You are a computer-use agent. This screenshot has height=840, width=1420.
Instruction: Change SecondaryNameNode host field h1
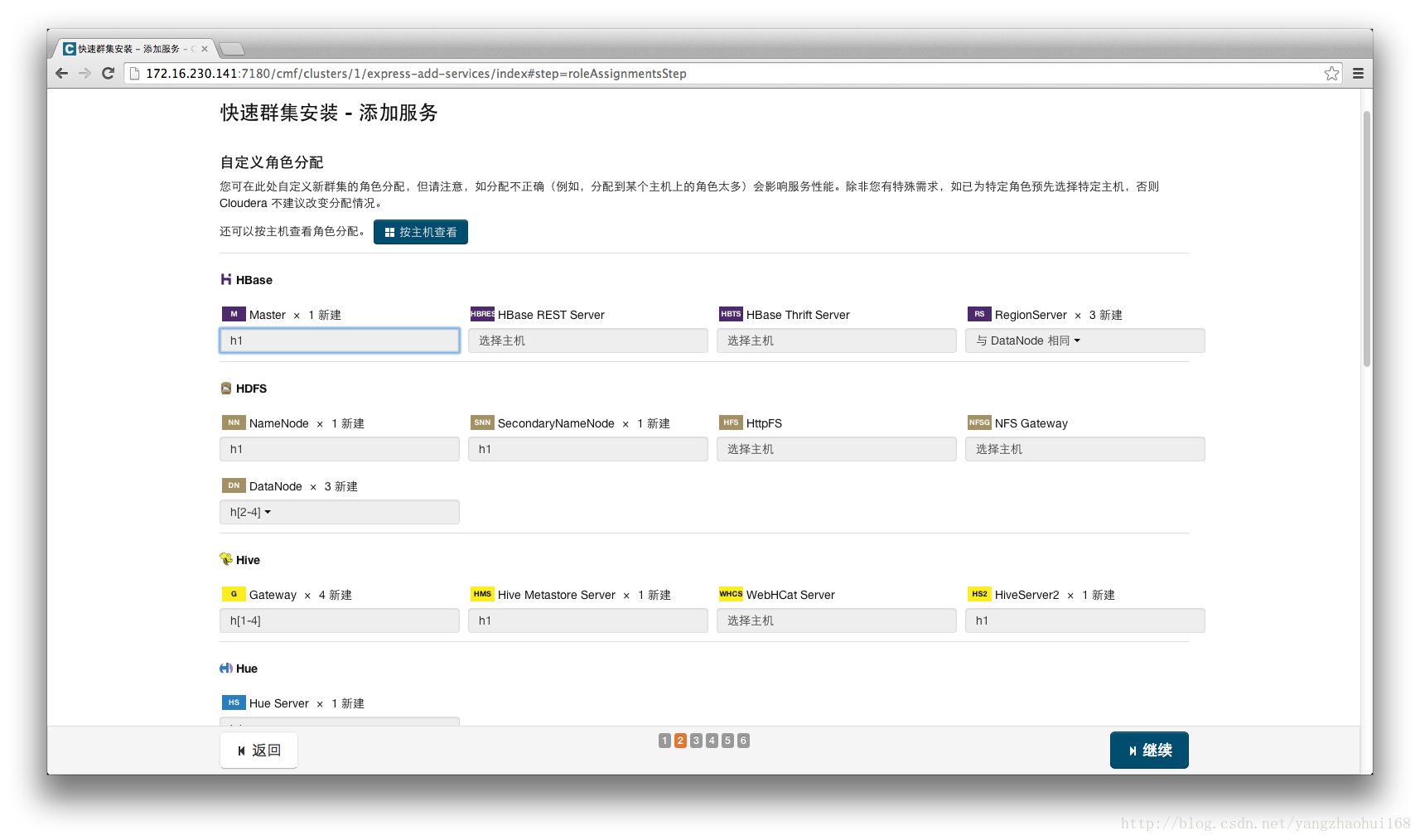click(x=587, y=449)
